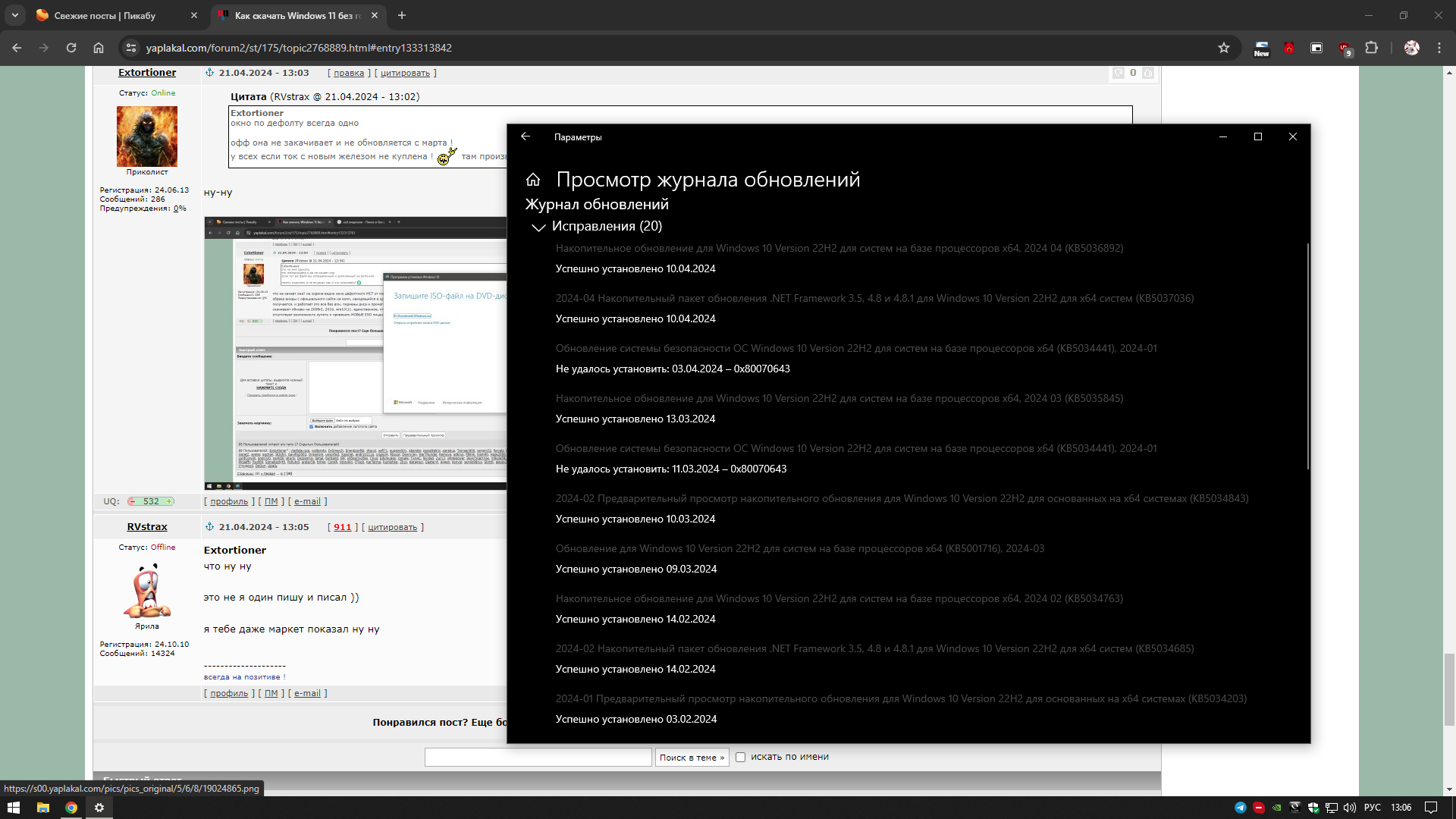Open File Explorer from the taskbar
Screen dimensions: 1456x819
42,808
